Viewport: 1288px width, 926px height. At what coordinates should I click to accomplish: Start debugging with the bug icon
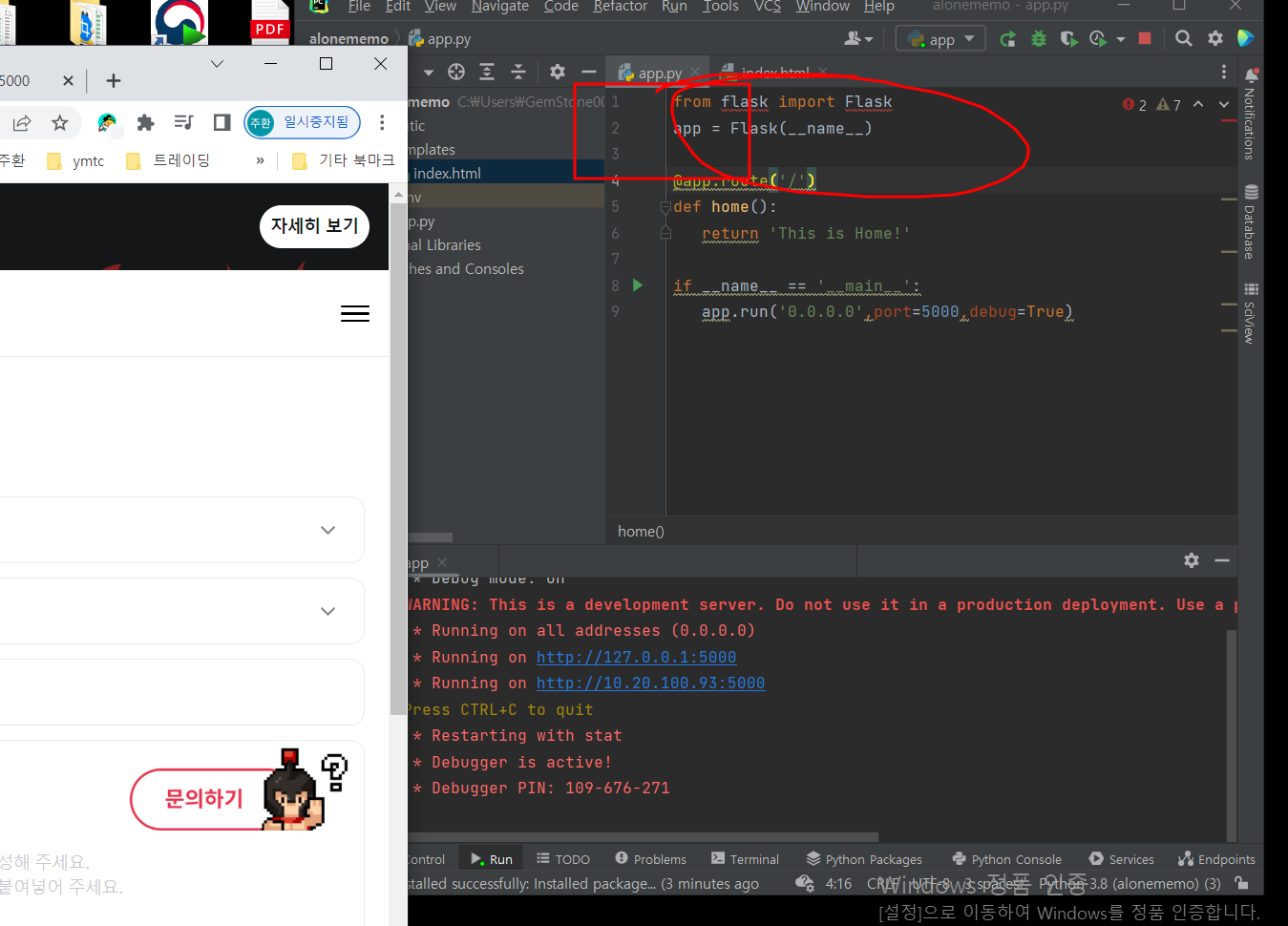(x=1039, y=39)
